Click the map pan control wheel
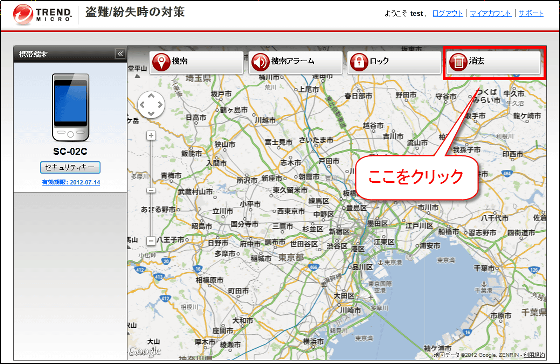The height and width of the screenshot is (364, 560). [x=151, y=105]
